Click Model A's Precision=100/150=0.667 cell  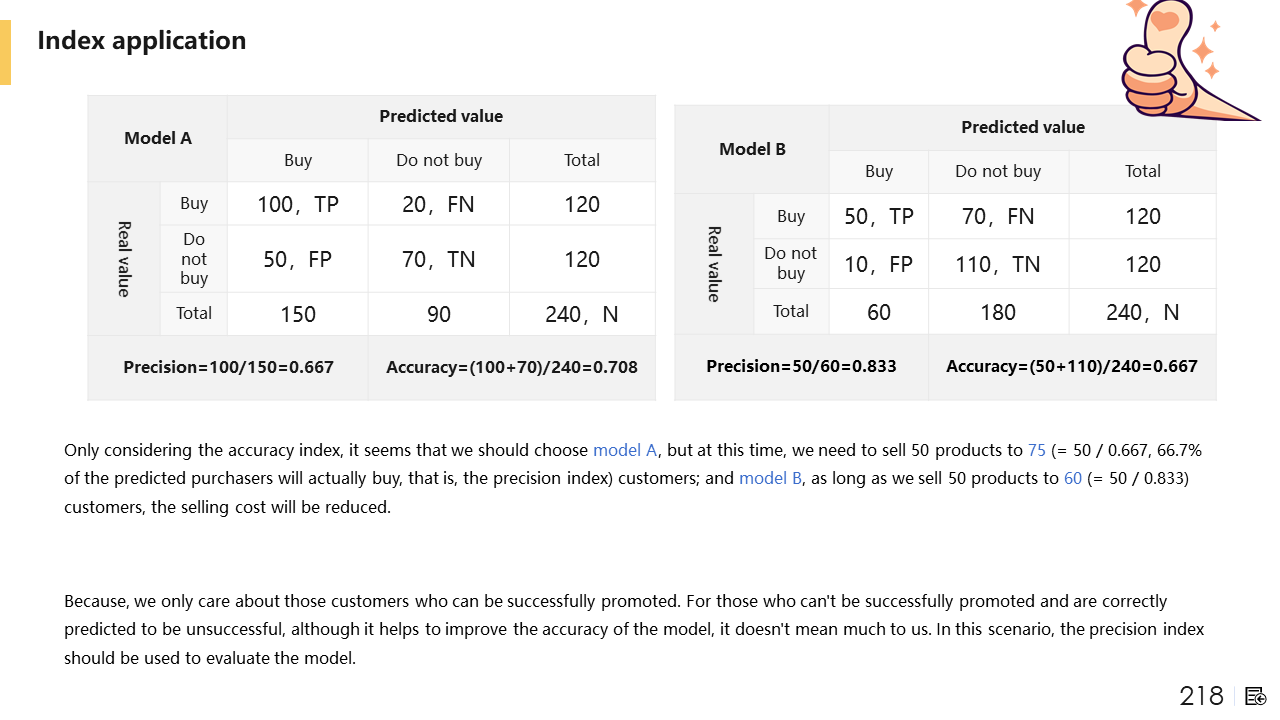228,367
